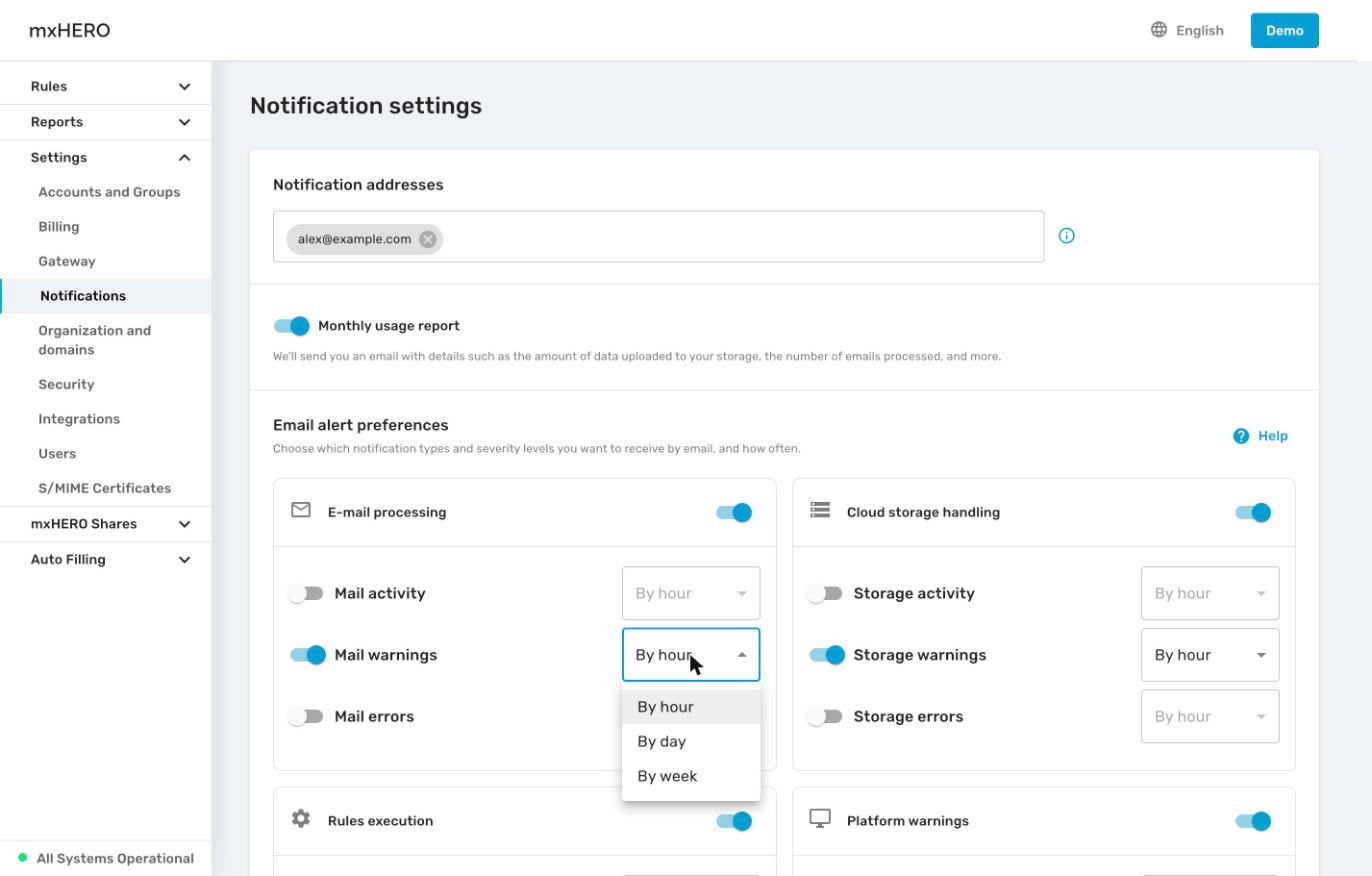Click the mxHERO logo
The height and width of the screenshot is (876, 1372).
70,30
